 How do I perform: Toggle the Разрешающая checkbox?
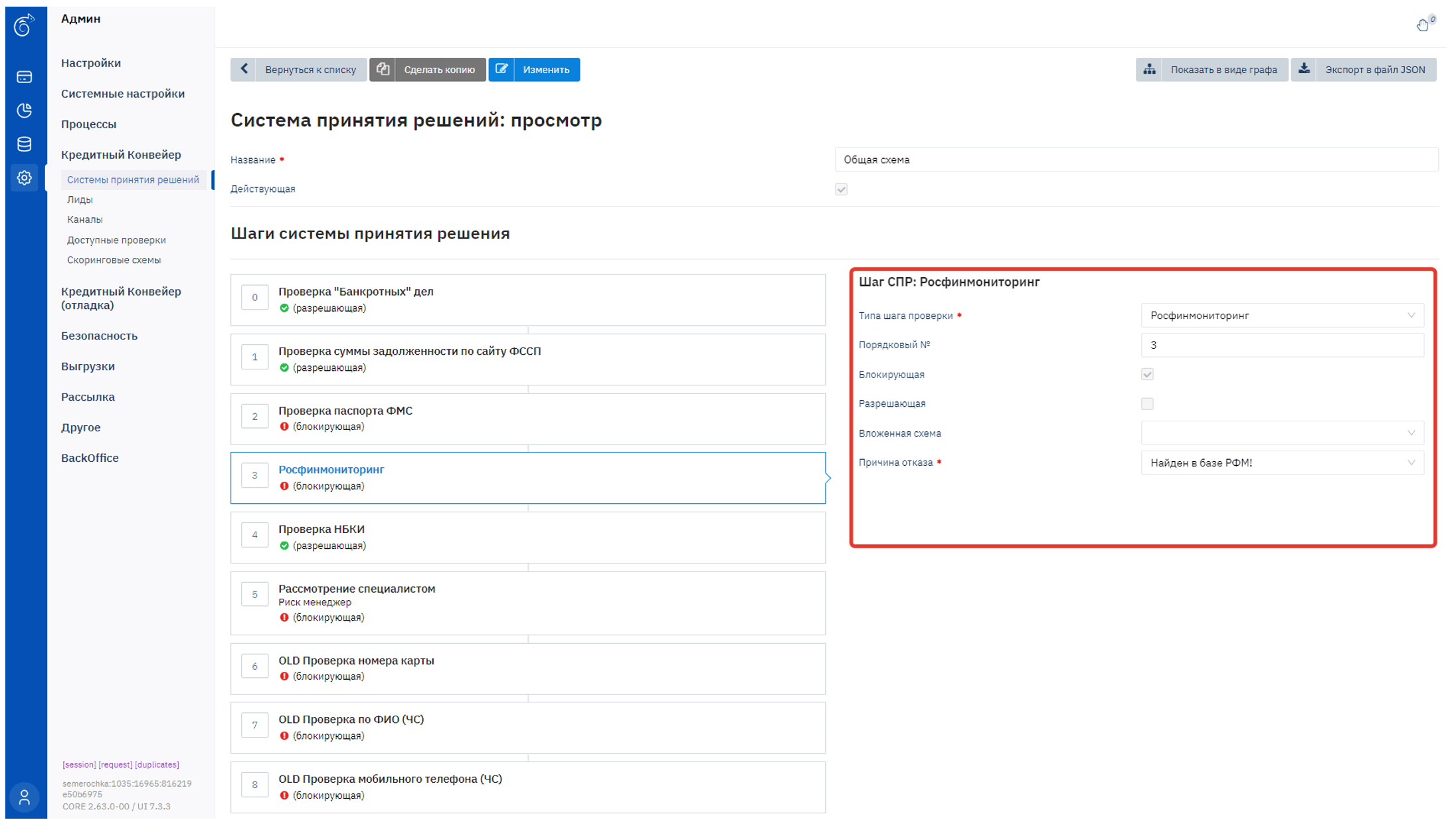pos(1147,403)
